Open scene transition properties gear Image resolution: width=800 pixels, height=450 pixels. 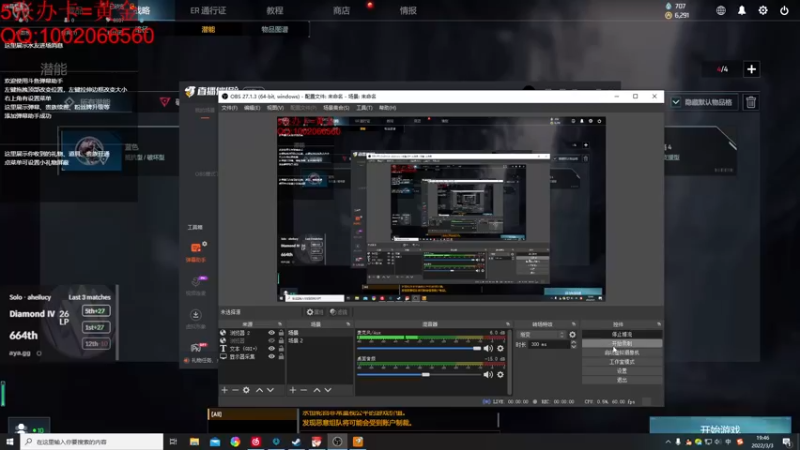click(572, 335)
